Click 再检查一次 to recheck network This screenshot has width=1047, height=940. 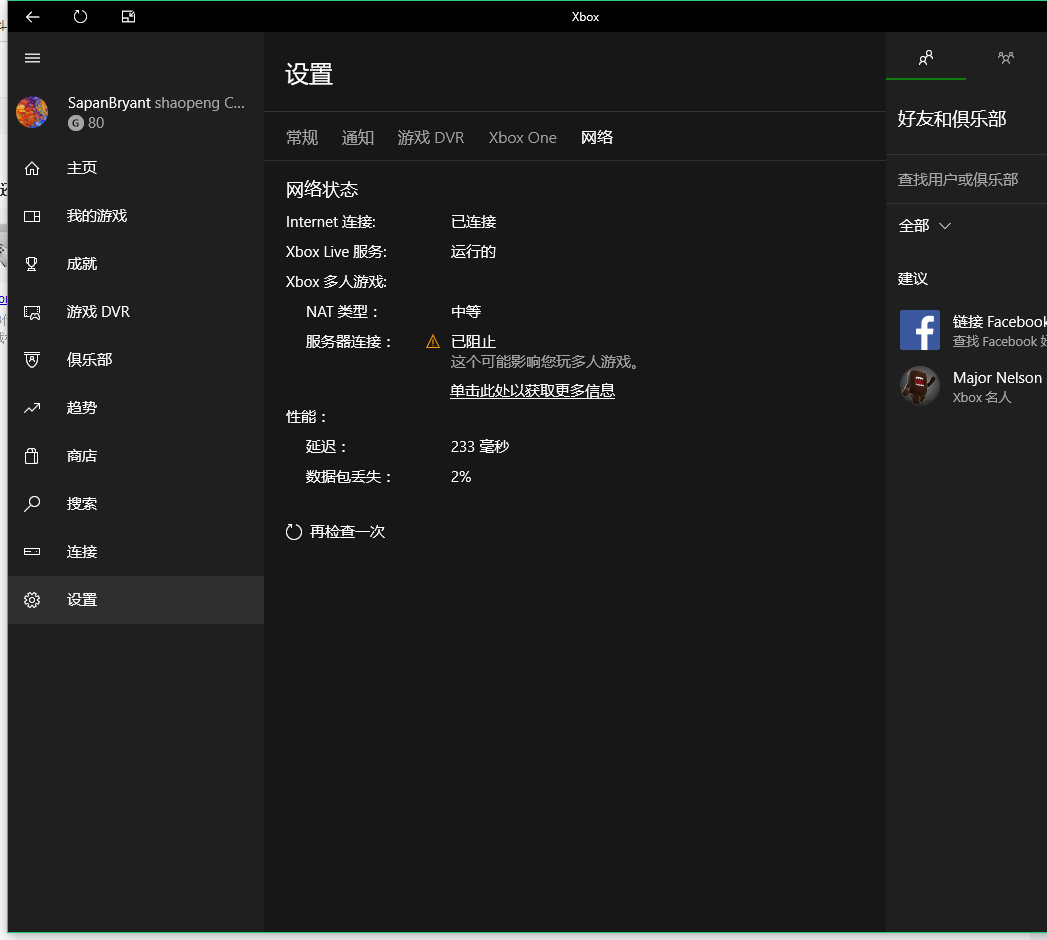pos(335,532)
